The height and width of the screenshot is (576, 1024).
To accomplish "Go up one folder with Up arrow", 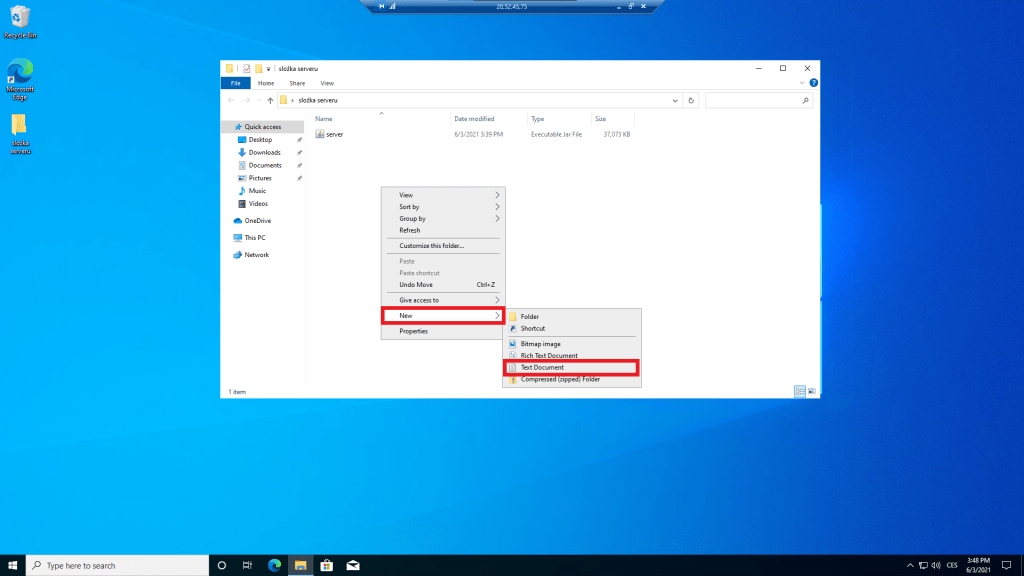I will 270,100.
